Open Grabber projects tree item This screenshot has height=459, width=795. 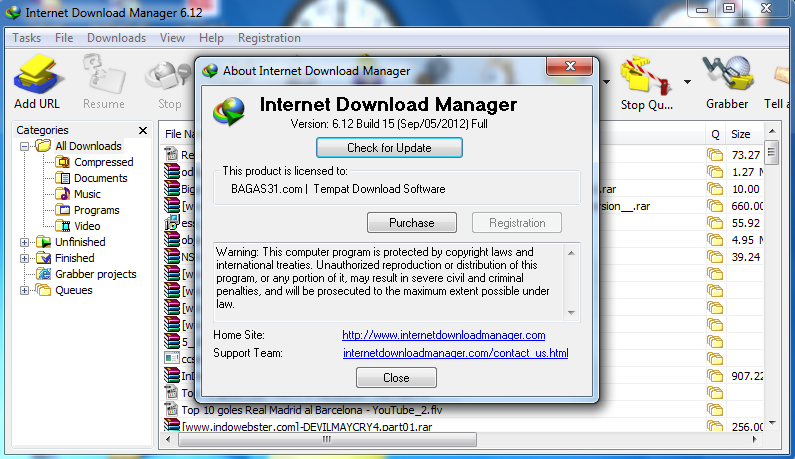[x=87, y=274]
